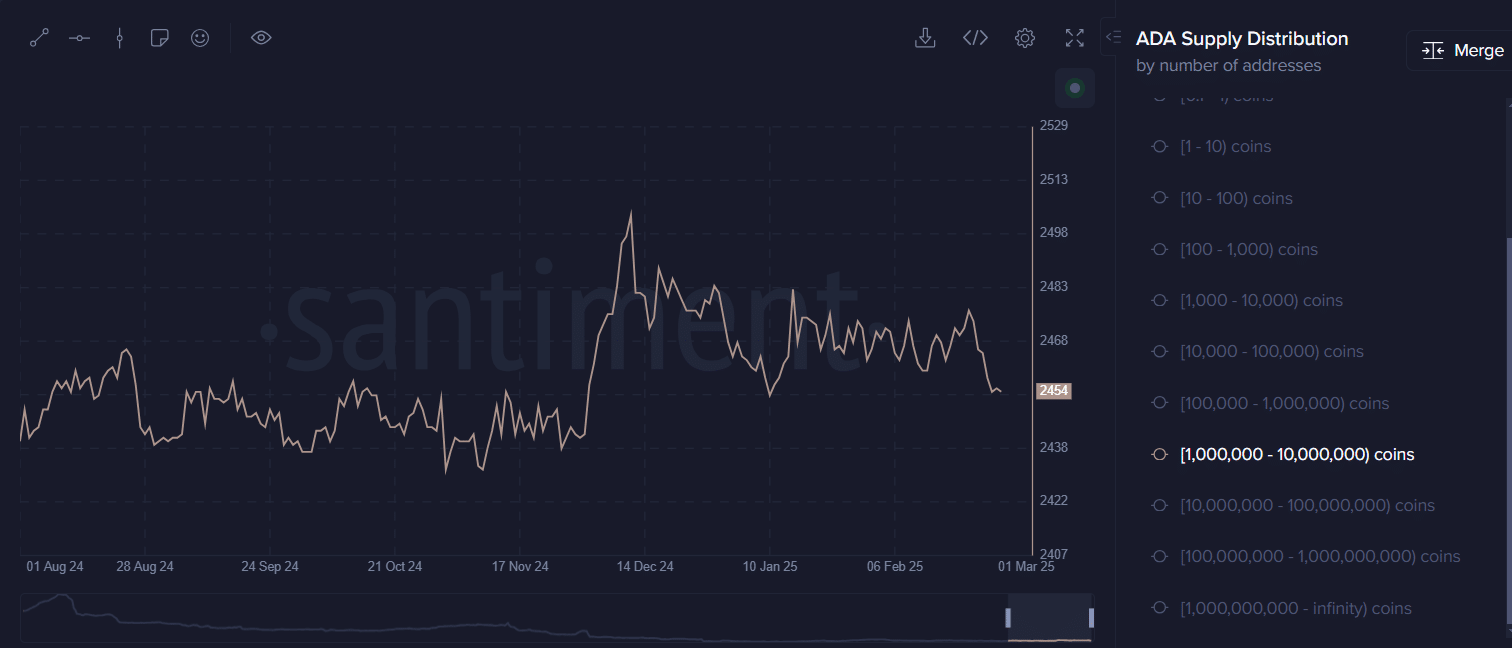The height and width of the screenshot is (648, 1512).
Task: Toggle the [10,000 - 100,000) coins metric
Action: click(1257, 351)
